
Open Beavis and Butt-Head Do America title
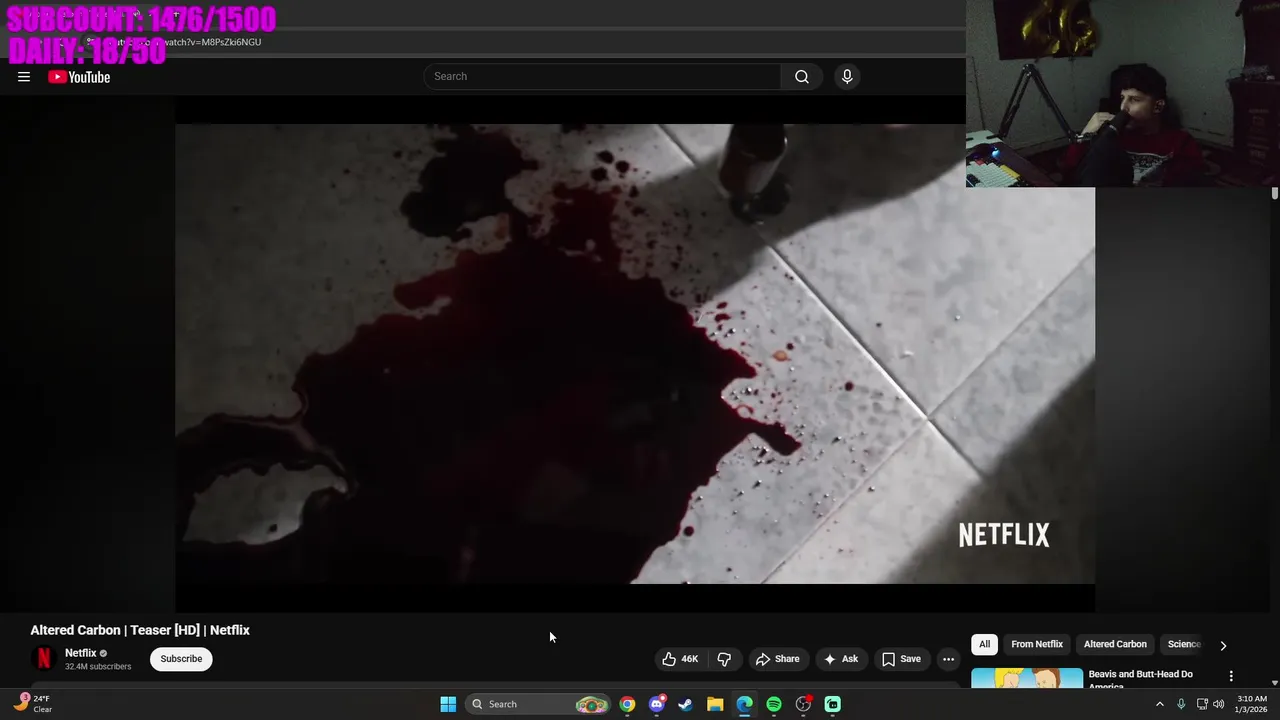coord(1140,679)
